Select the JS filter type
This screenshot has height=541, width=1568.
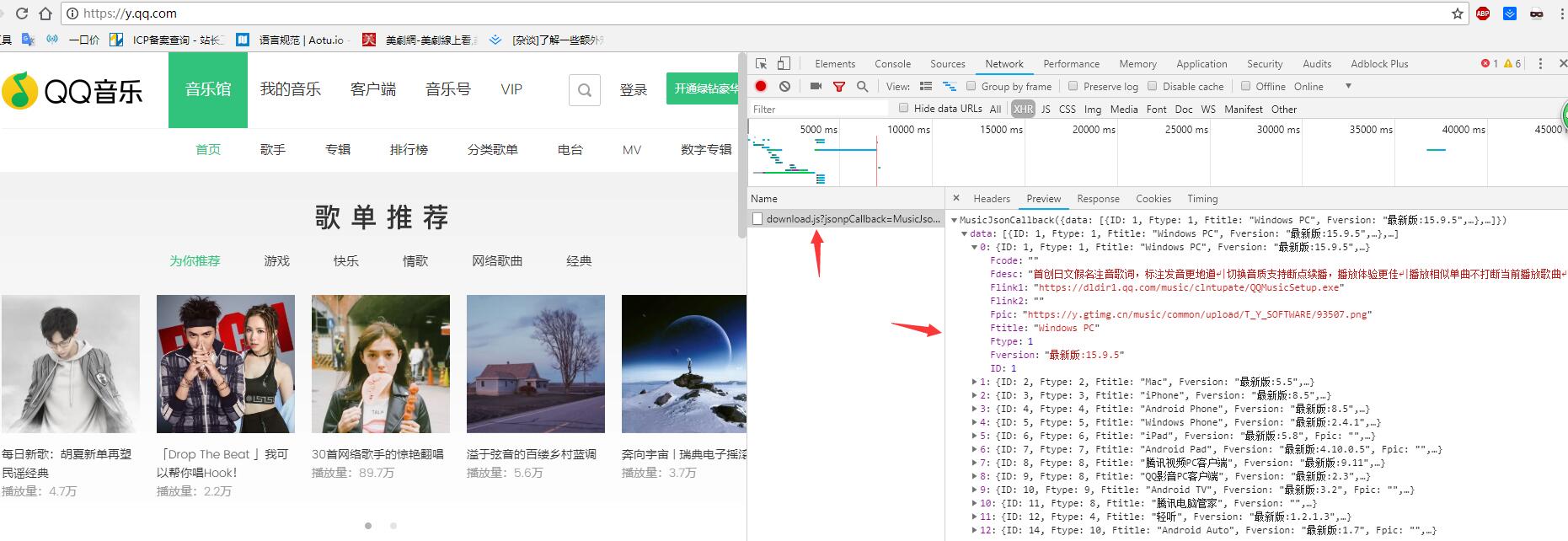pos(1046,109)
